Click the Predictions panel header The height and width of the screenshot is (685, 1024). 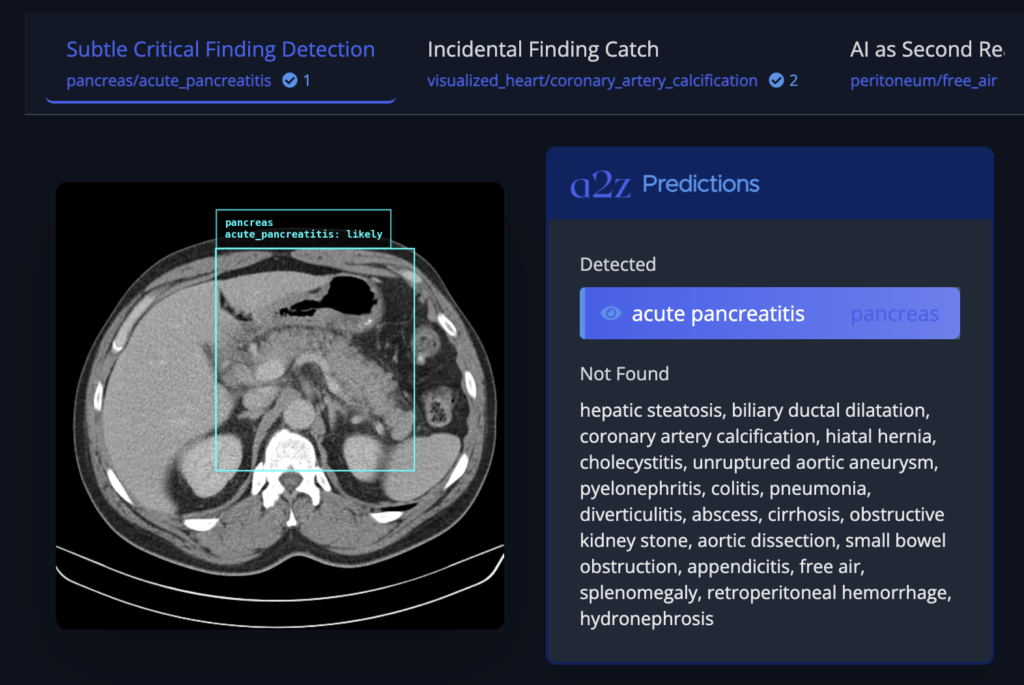[x=701, y=183]
